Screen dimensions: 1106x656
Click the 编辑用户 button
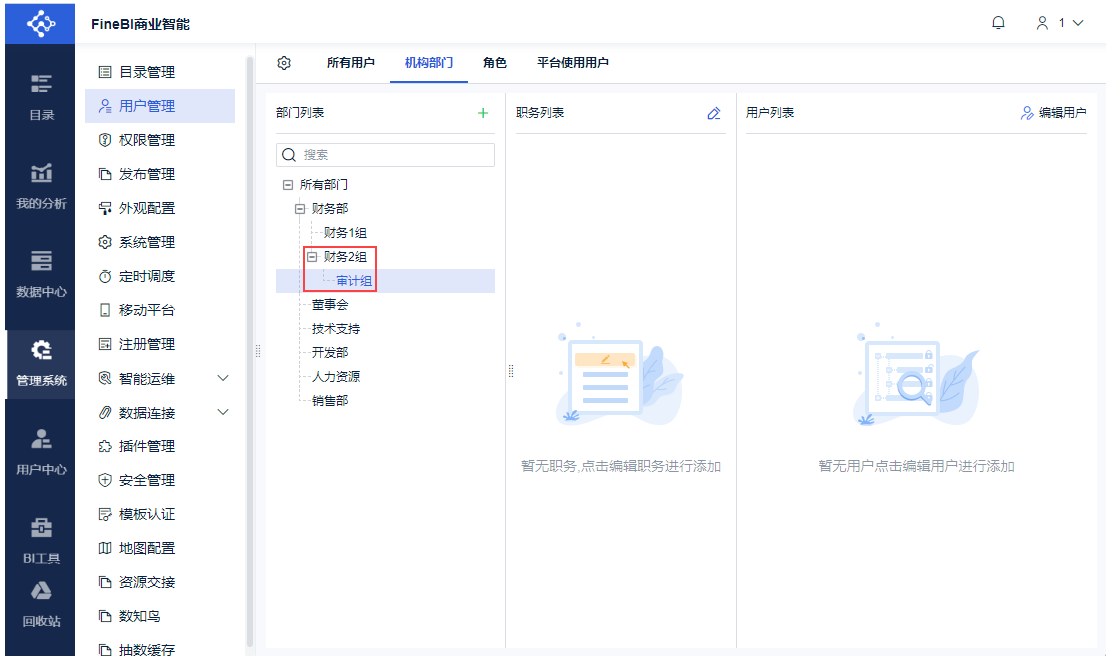[1053, 113]
